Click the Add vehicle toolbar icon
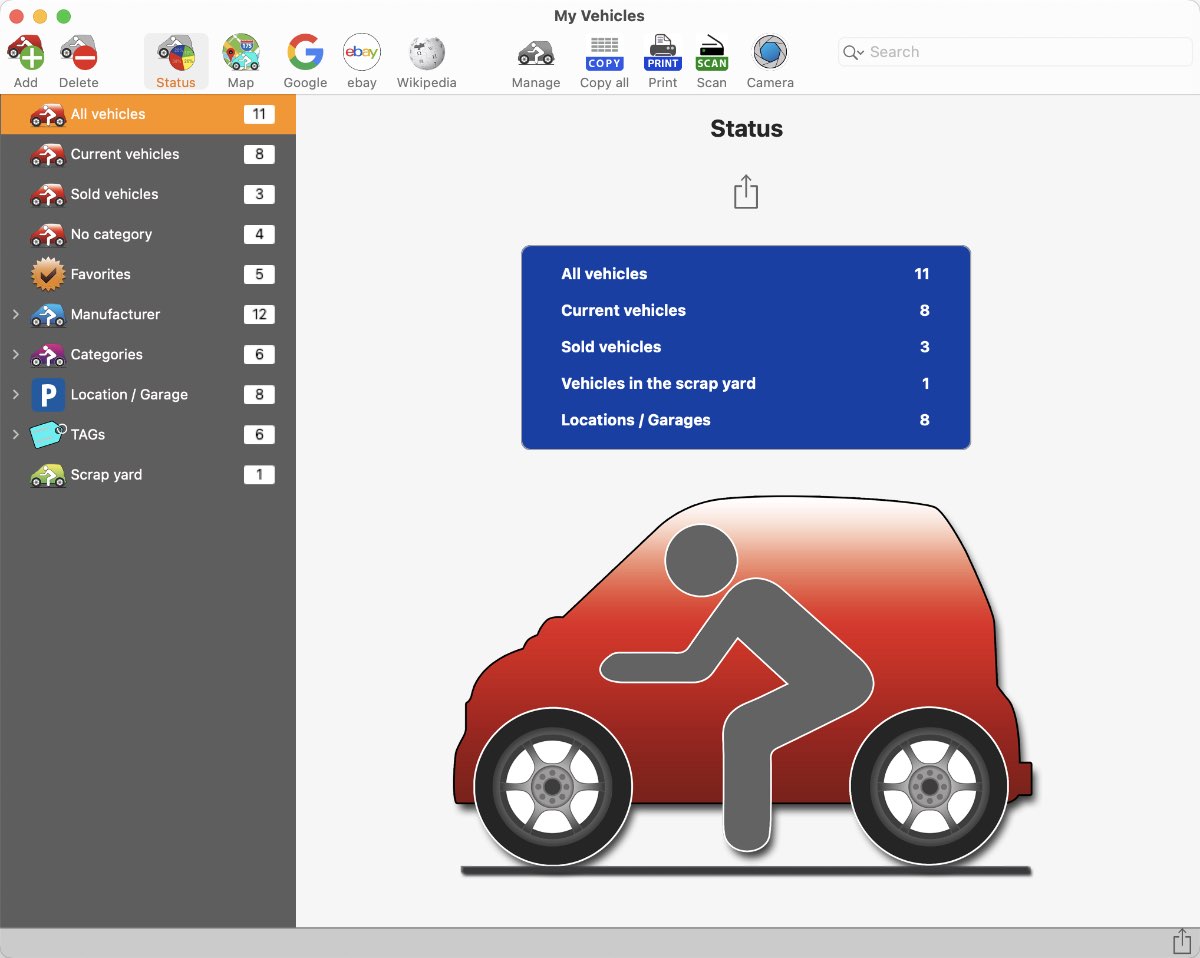Viewport: 1200px width, 958px height. click(26, 52)
